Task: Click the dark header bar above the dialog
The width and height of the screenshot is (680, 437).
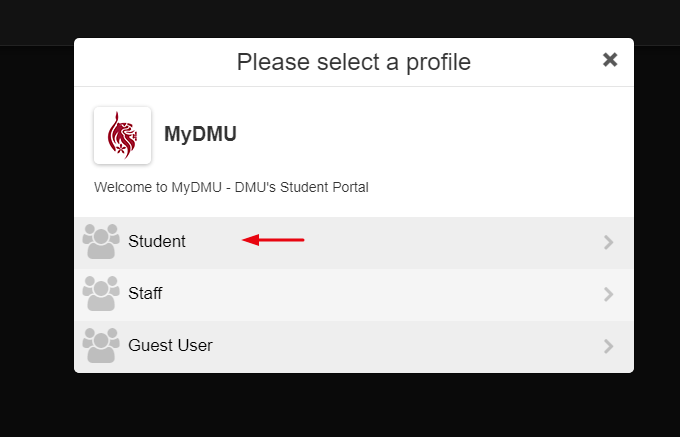Action: (x=340, y=18)
